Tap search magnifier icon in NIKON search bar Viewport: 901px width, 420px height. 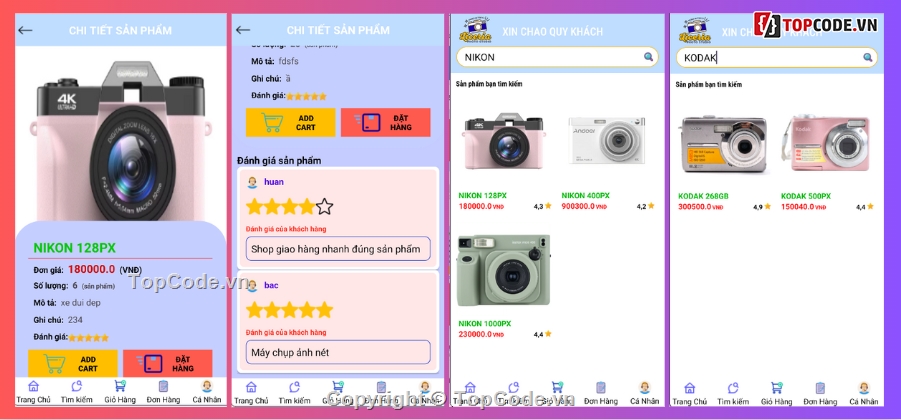coord(648,57)
